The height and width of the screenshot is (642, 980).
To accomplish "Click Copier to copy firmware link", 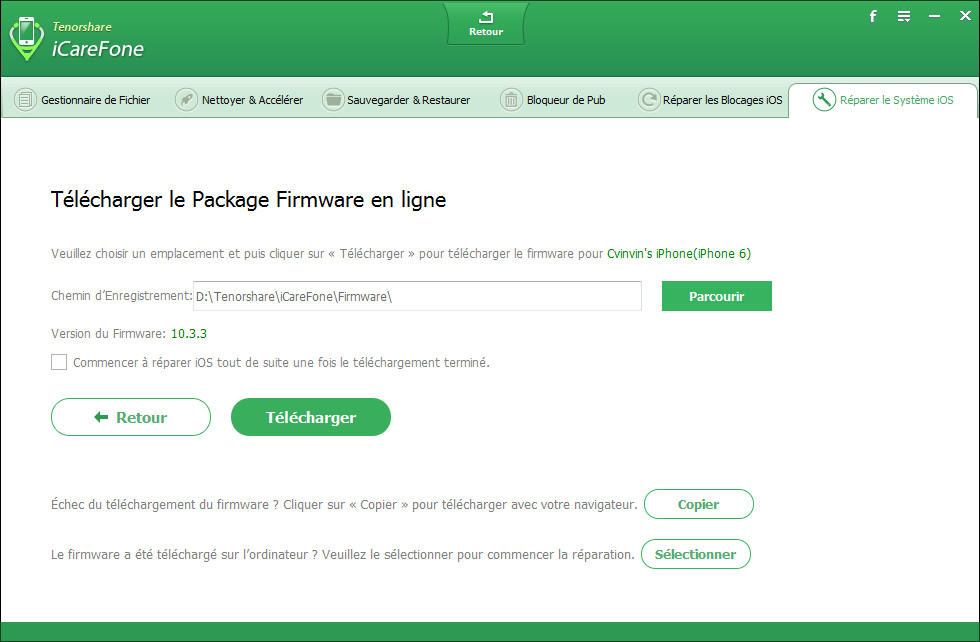I will point(699,504).
